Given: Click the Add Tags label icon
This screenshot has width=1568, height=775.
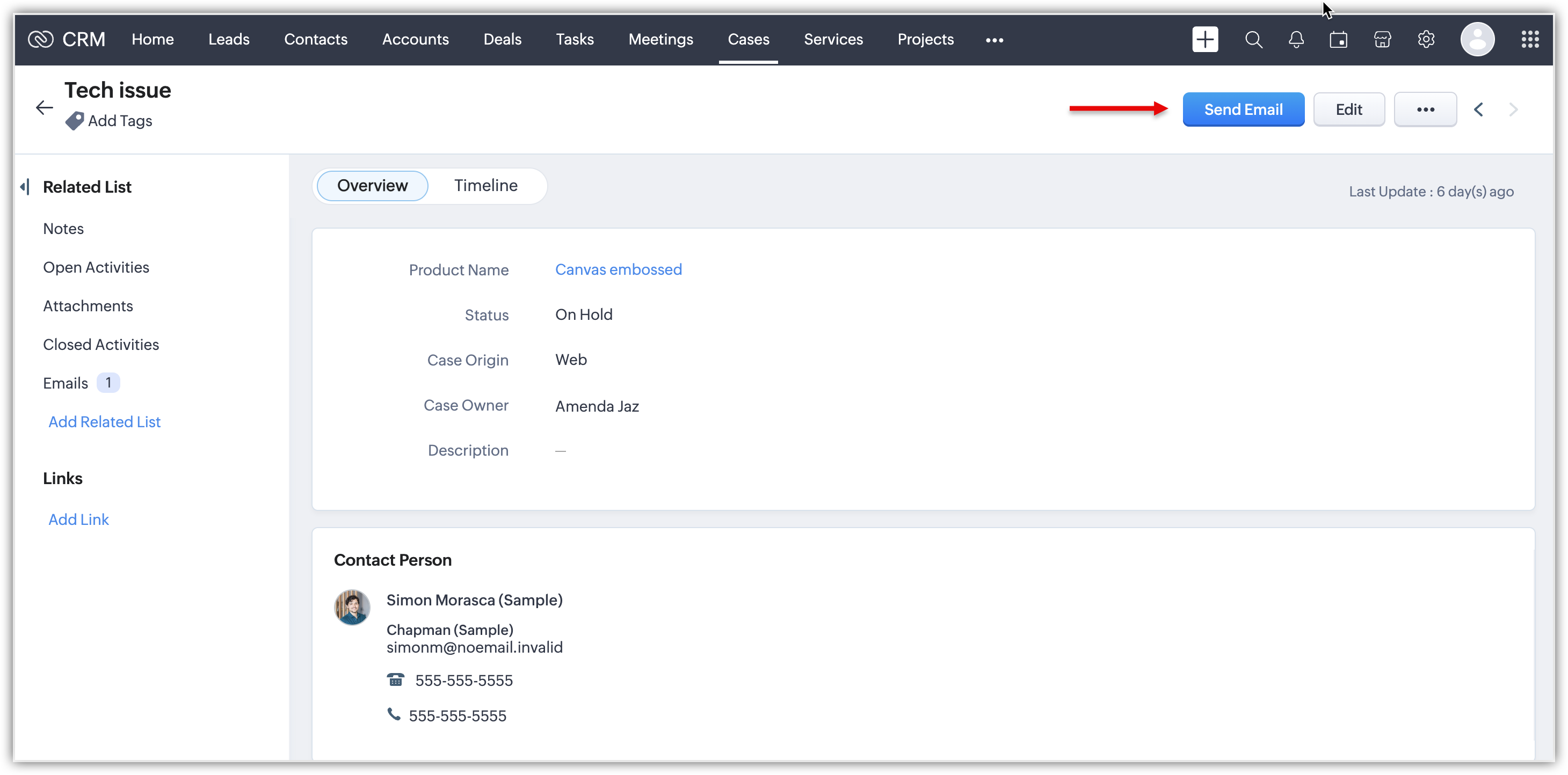Looking at the screenshot, I should pyautogui.click(x=74, y=120).
